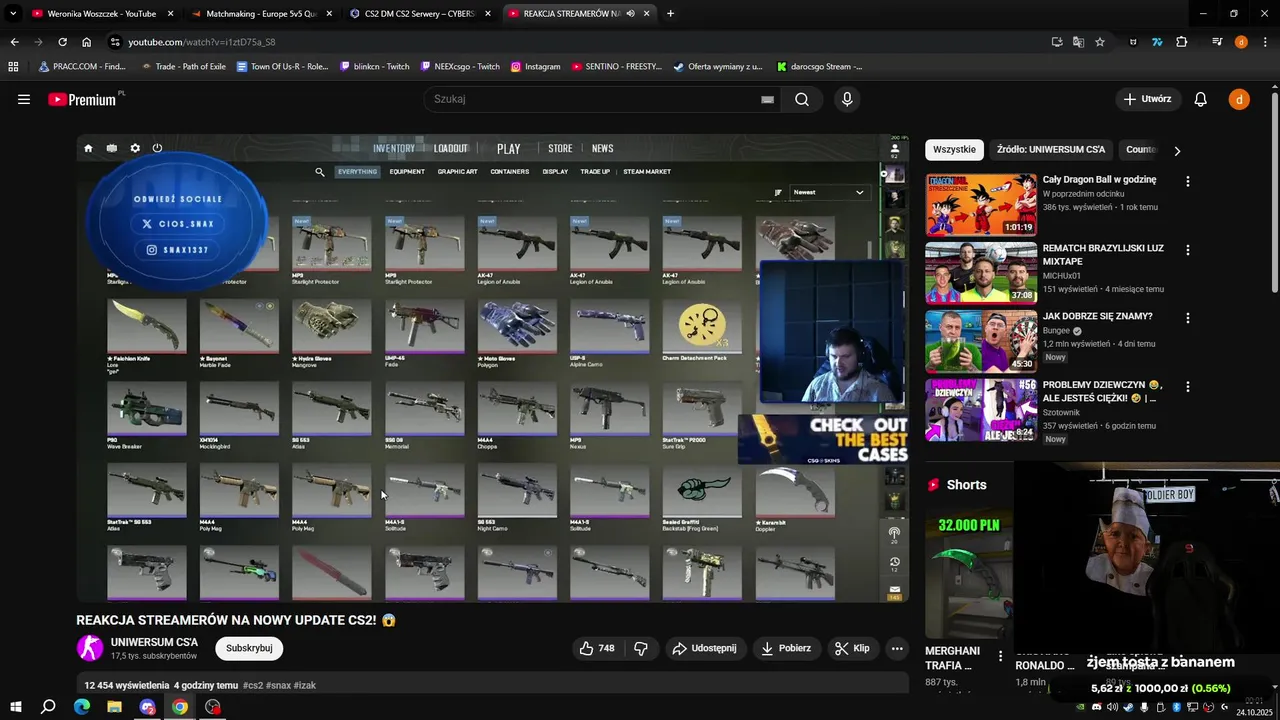Click the video player area

click(492, 368)
